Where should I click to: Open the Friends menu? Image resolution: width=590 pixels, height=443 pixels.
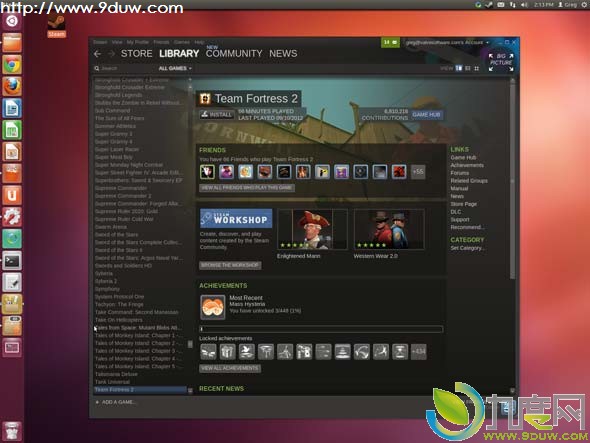coord(161,42)
